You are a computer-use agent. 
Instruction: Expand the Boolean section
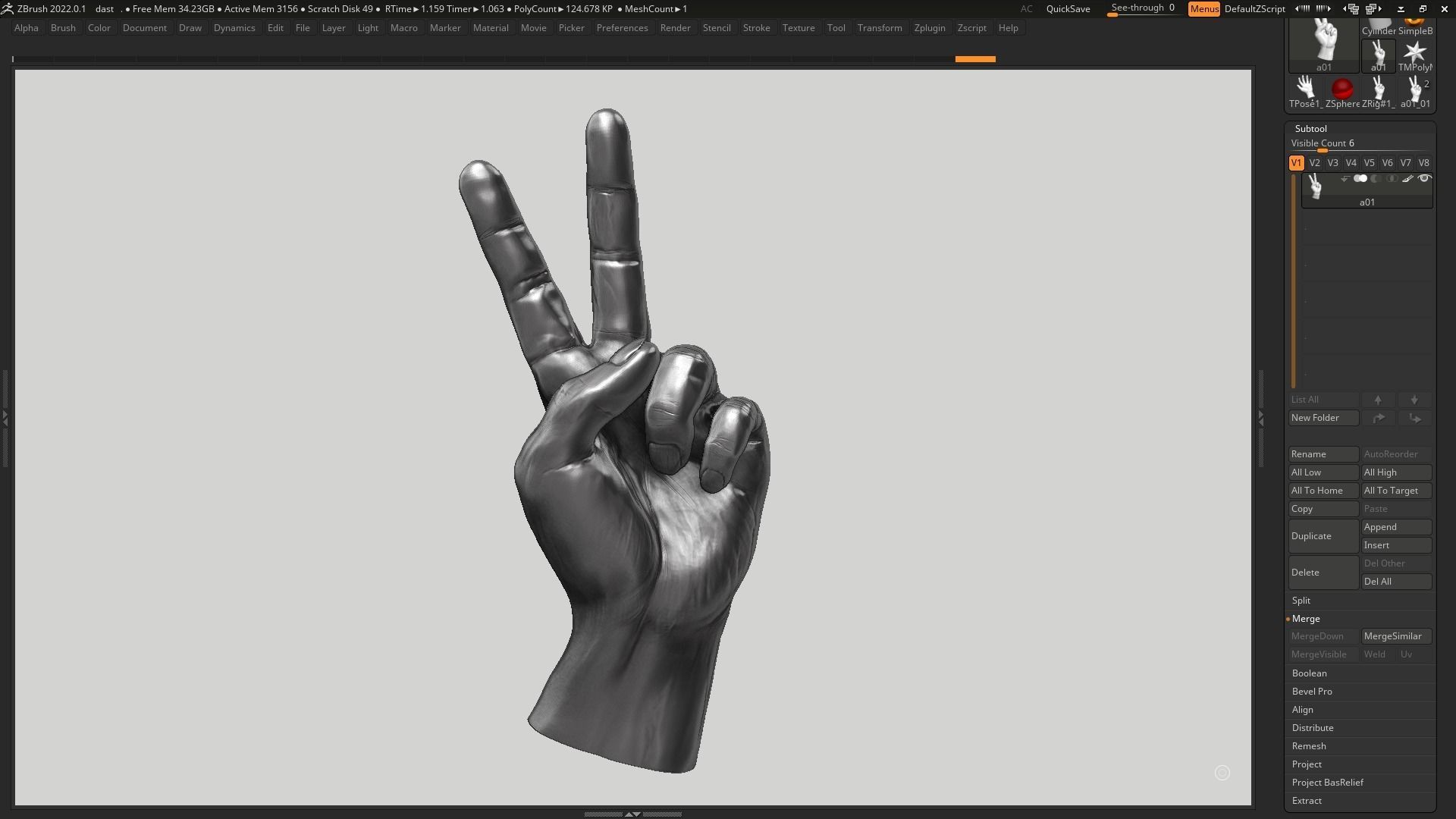pyautogui.click(x=1309, y=673)
